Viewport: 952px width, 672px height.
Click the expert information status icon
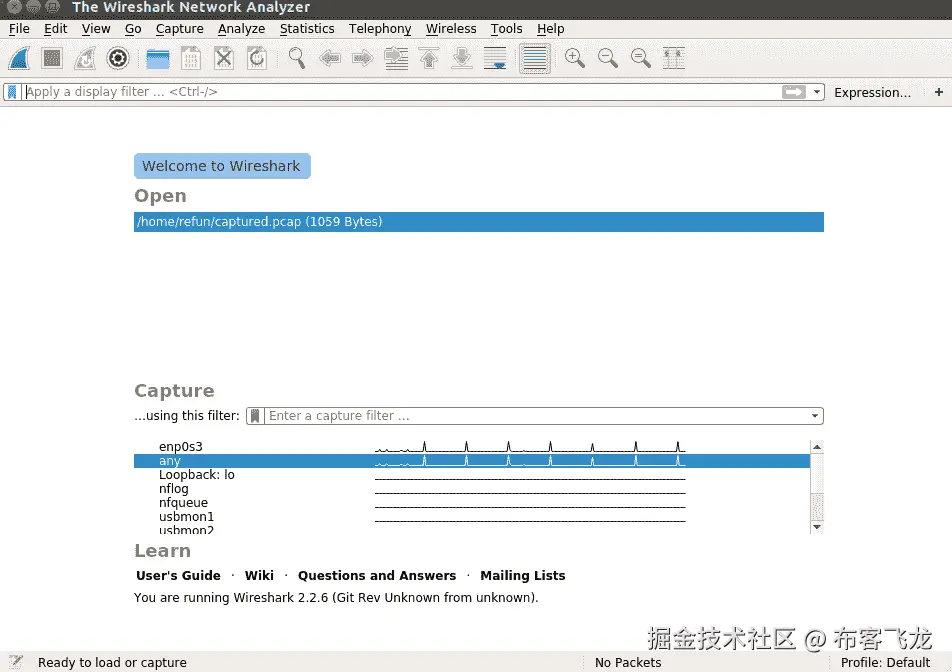tap(16, 662)
